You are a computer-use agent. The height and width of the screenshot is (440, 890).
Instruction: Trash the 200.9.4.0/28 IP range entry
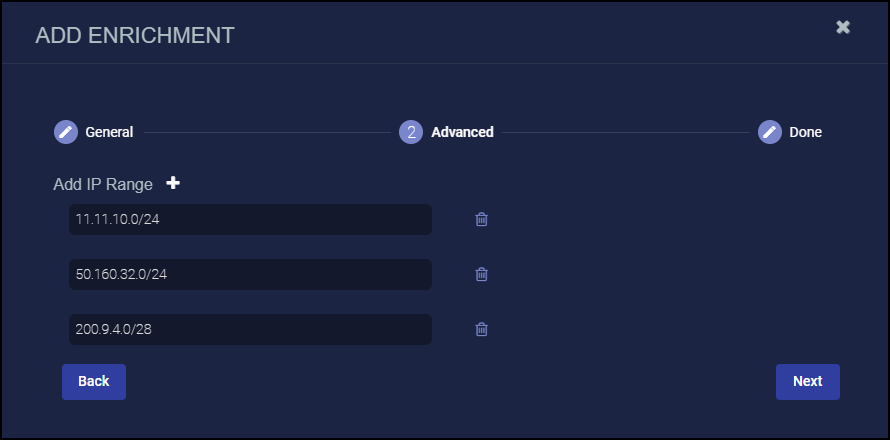tap(481, 329)
